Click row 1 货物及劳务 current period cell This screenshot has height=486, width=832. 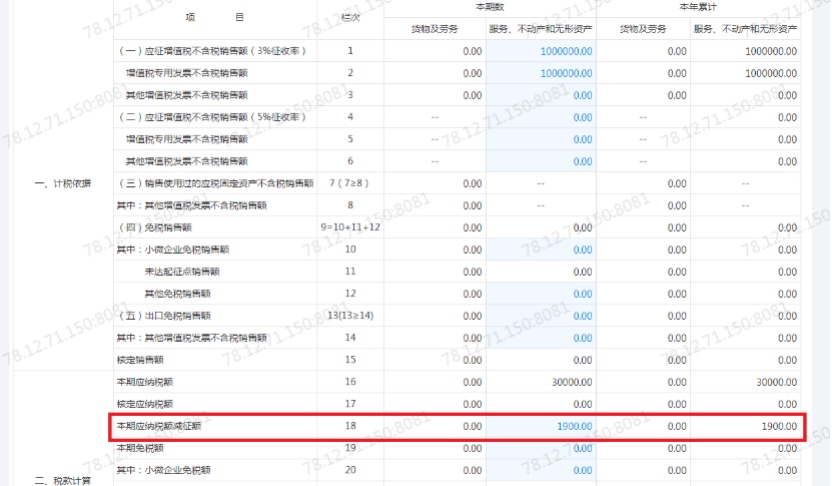434,50
